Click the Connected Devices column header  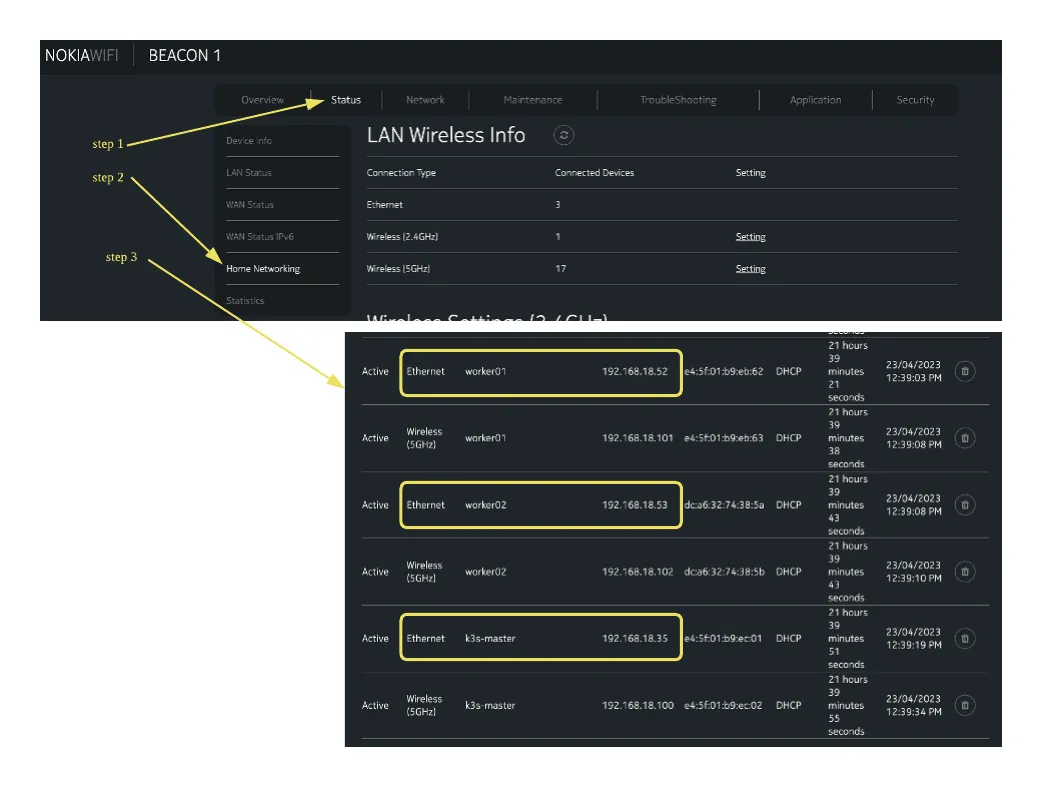[x=595, y=173]
